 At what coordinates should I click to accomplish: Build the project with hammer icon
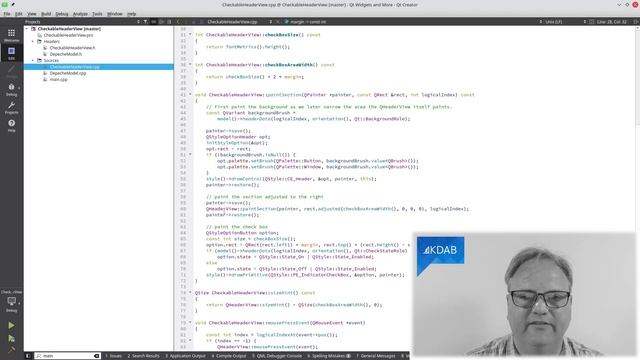(11, 350)
